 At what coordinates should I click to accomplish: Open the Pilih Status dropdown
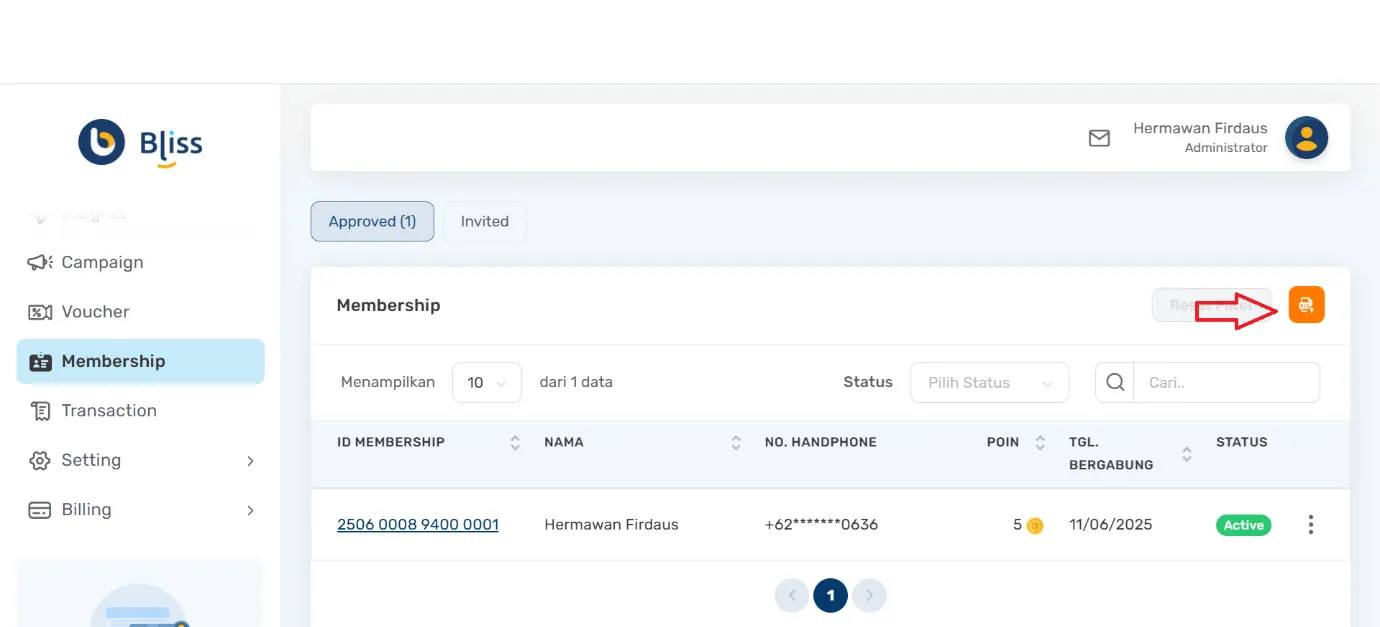989,382
